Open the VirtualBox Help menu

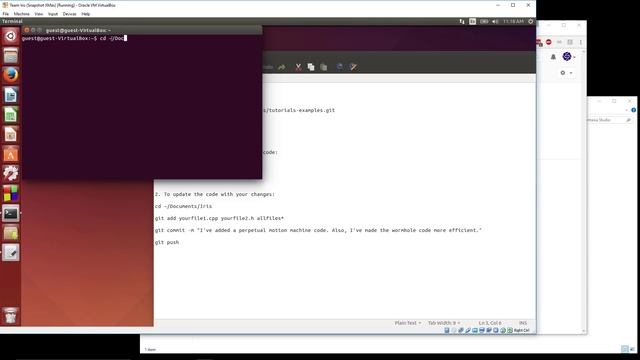click(x=86, y=14)
